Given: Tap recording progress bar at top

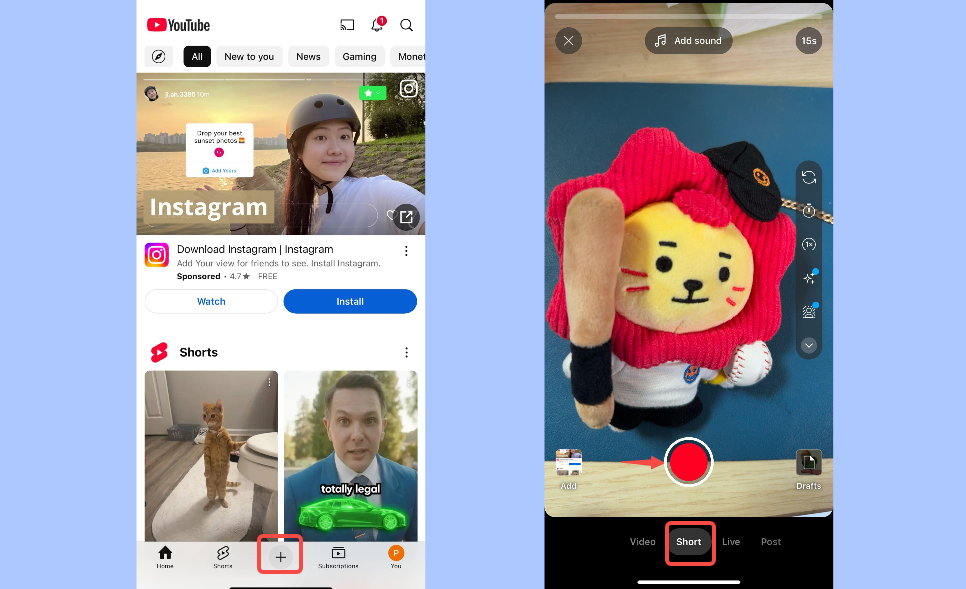Looking at the screenshot, I should click(689, 16).
